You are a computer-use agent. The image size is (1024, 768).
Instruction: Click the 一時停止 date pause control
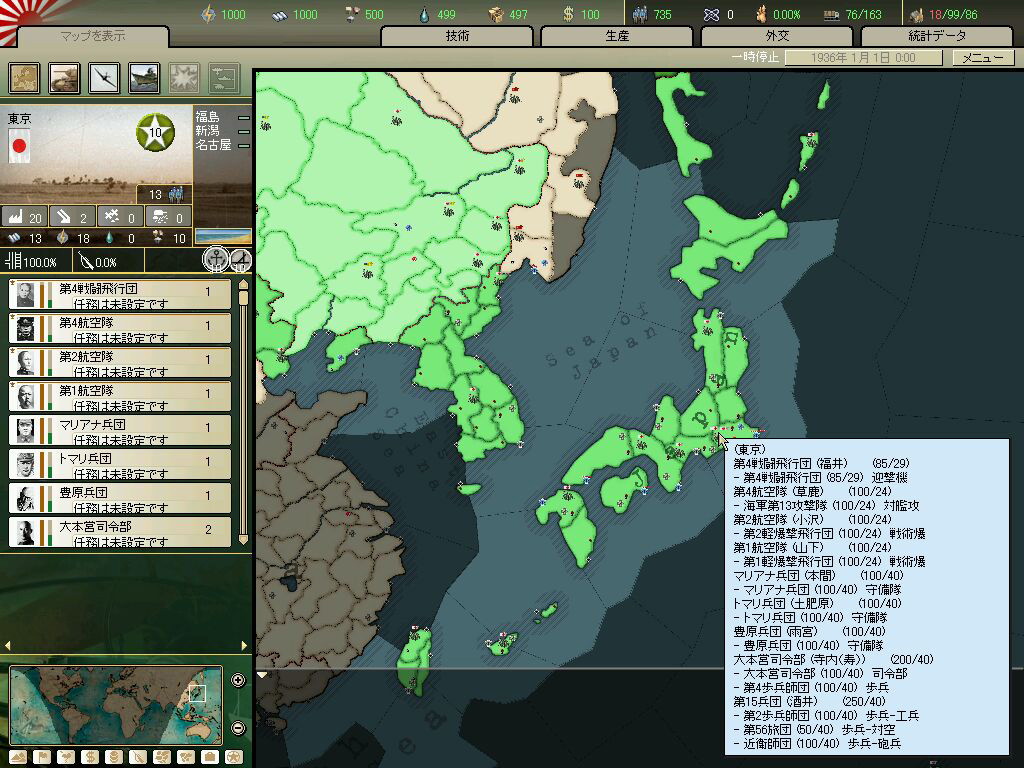(755, 58)
